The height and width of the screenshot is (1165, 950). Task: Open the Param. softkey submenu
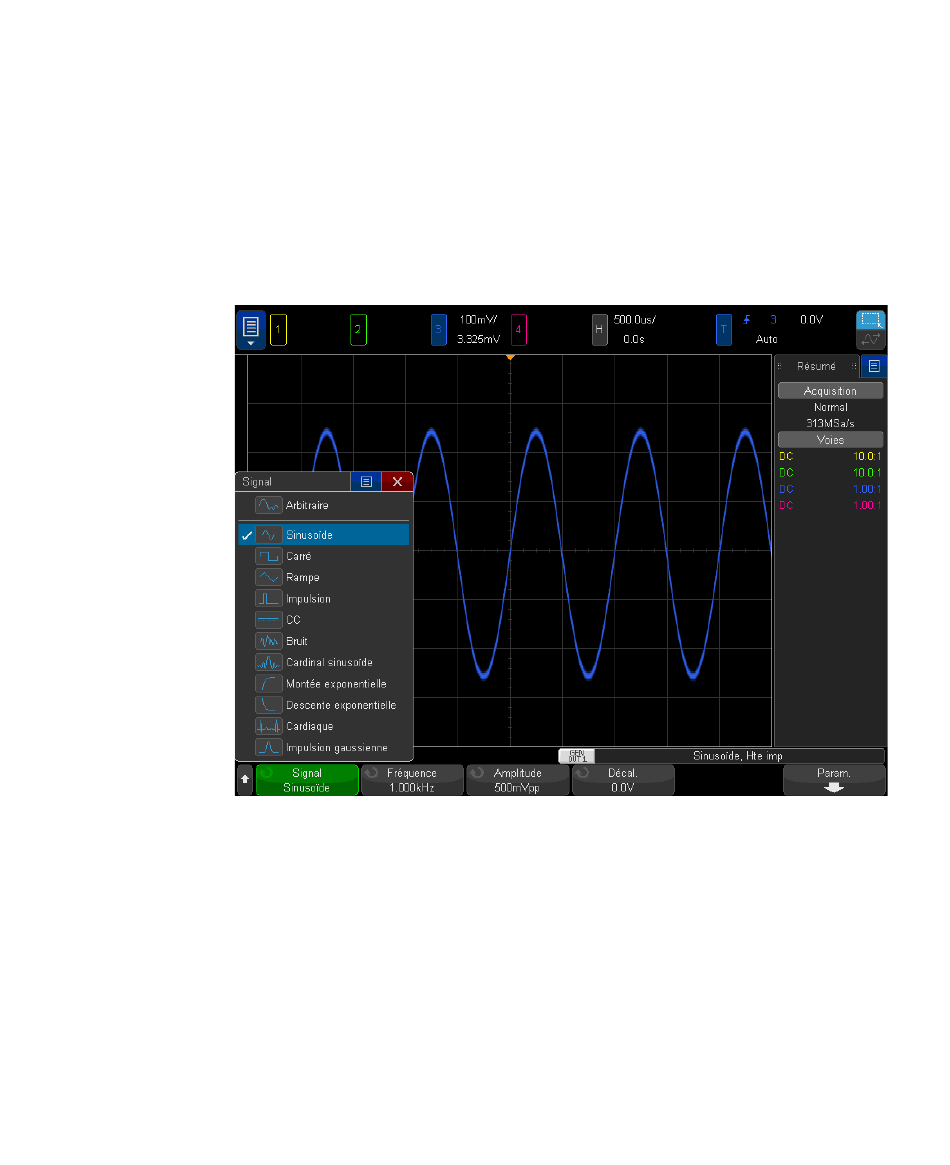pos(834,780)
